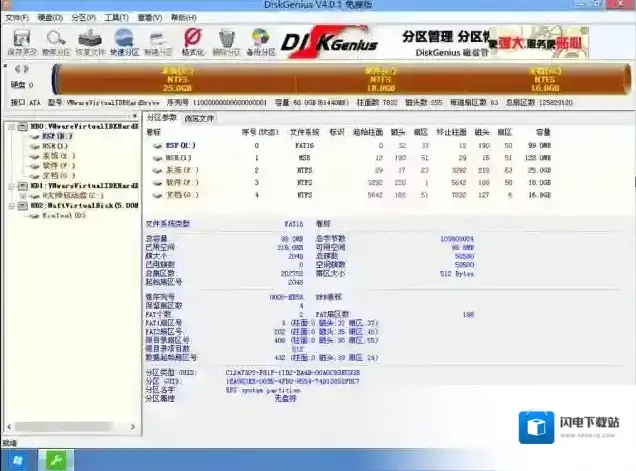Click the Windows Start button on taskbar
Viewport: 636px width, 471px height.
pyautogui.click(x=17, y=459)
